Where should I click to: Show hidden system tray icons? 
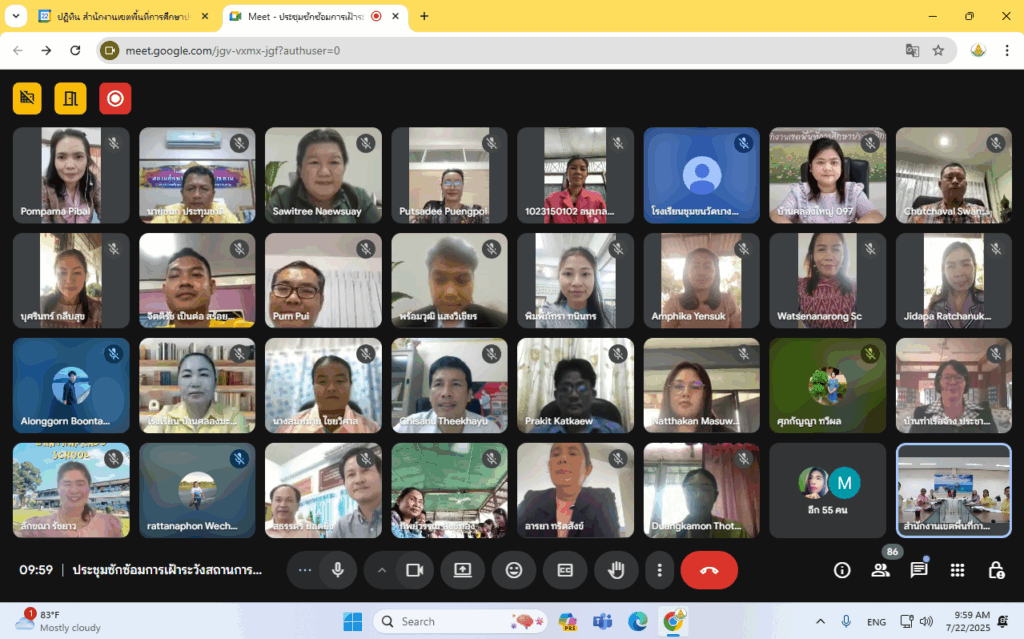820,621
